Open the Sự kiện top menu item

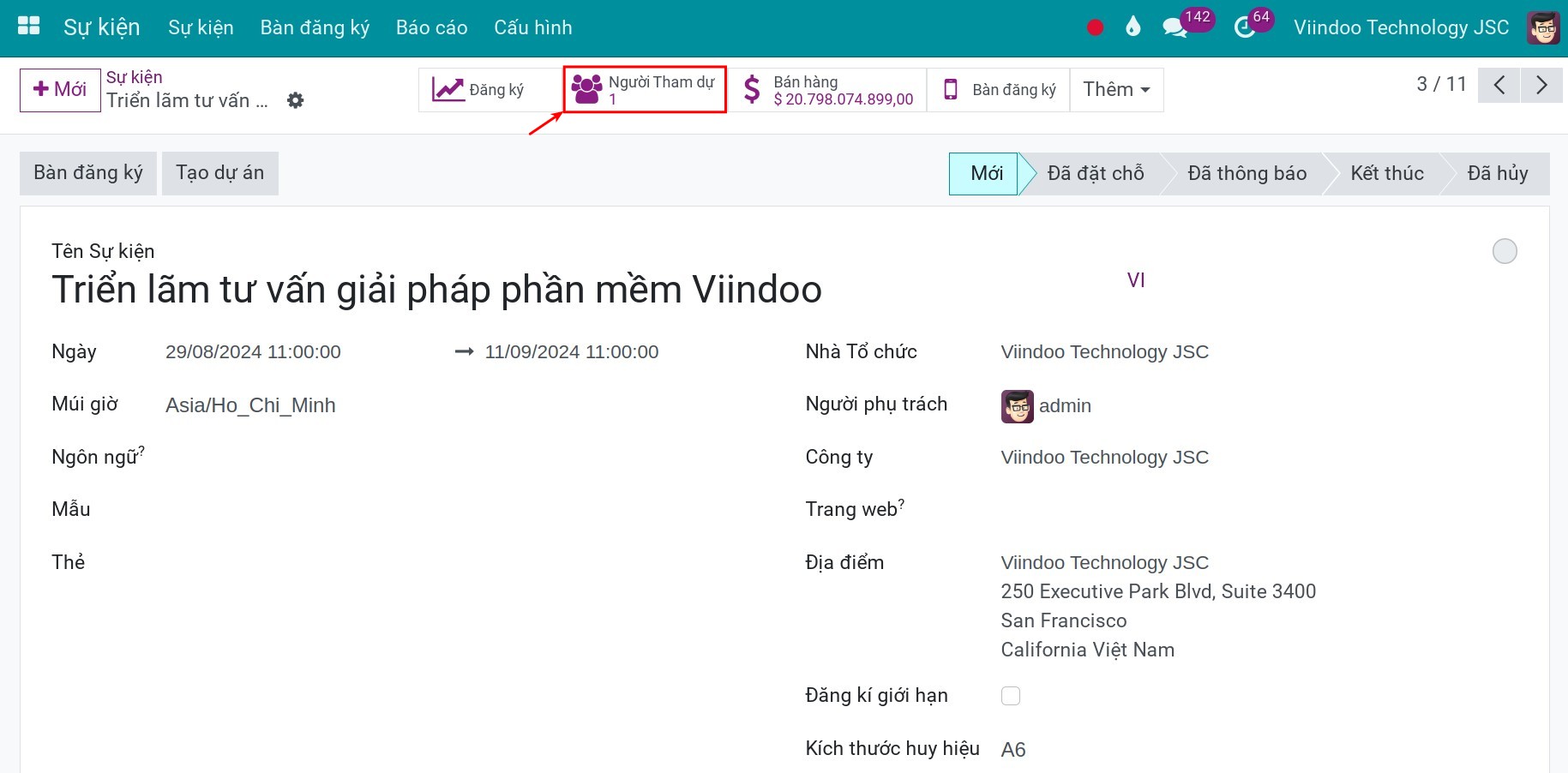201,27
